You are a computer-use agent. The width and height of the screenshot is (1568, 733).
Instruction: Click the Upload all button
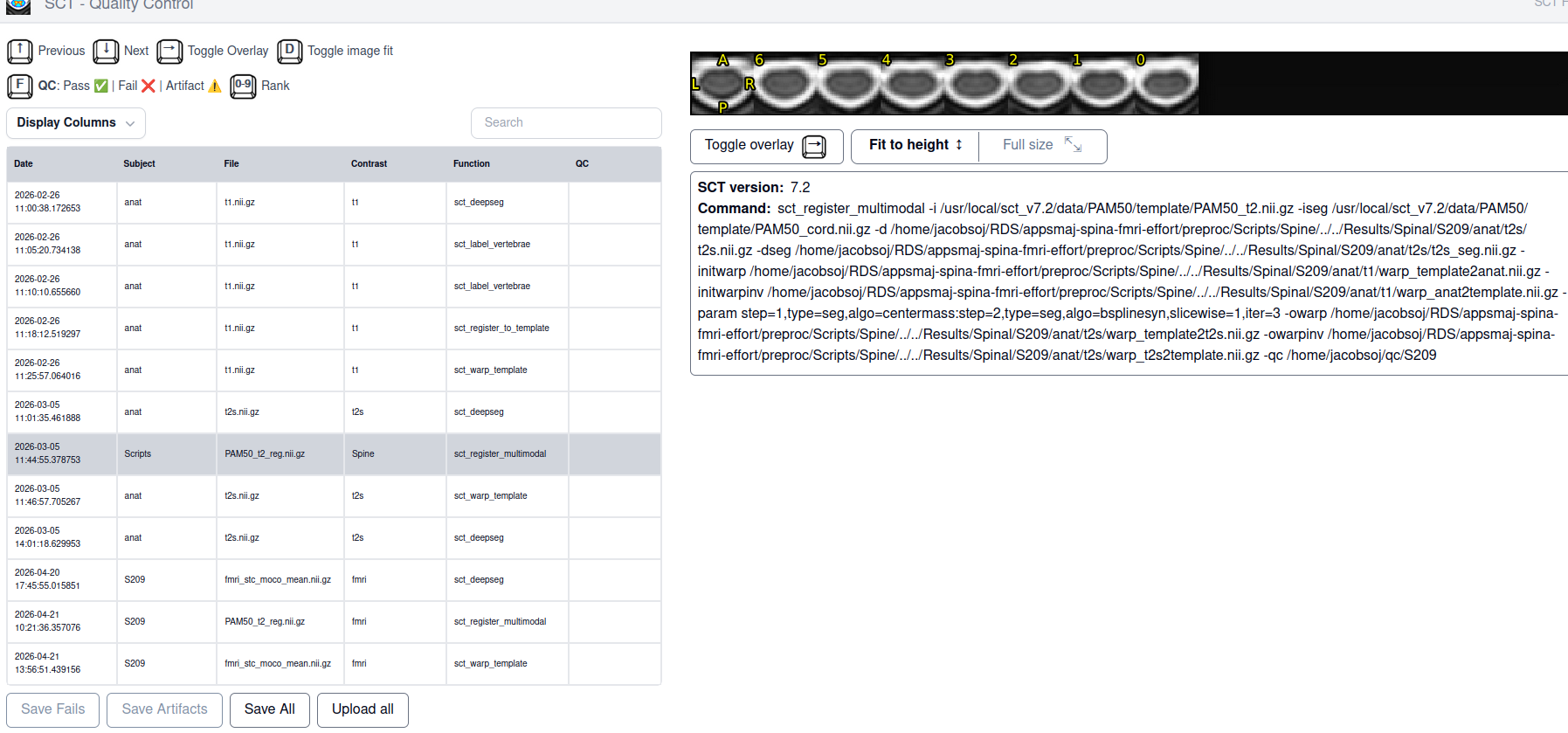pos(363,709)
